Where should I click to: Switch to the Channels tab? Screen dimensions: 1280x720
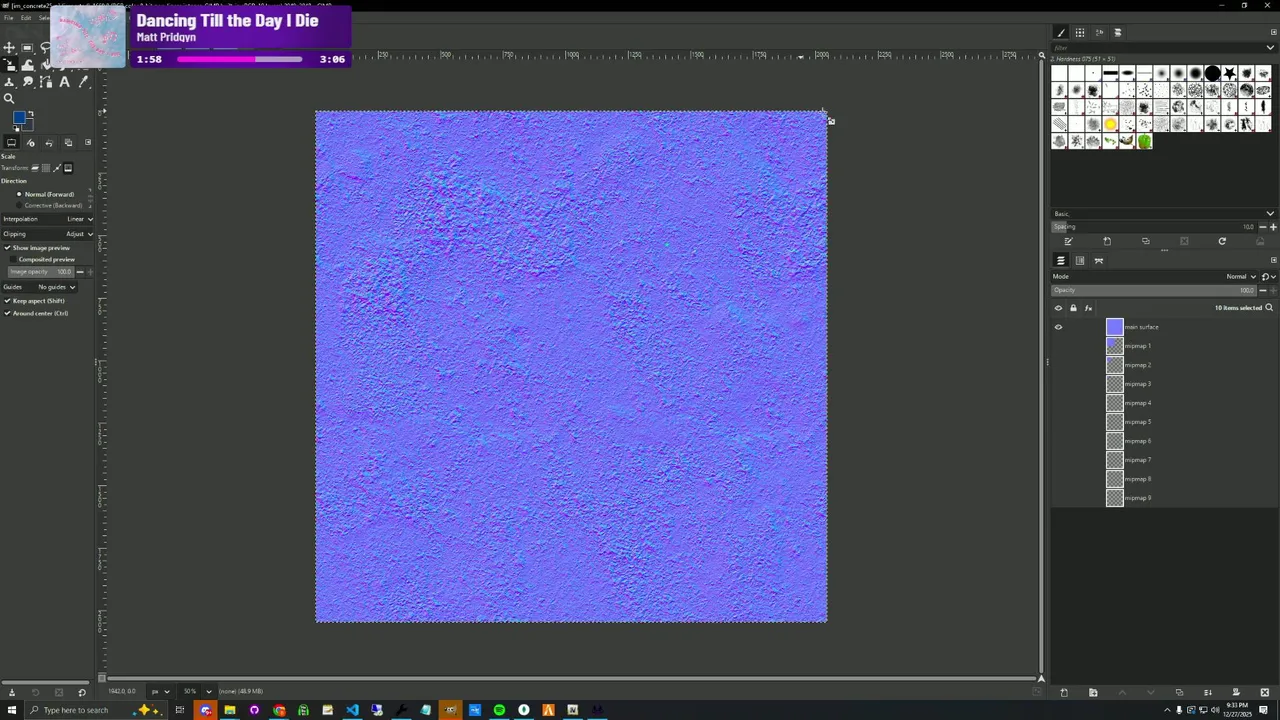1080,260
